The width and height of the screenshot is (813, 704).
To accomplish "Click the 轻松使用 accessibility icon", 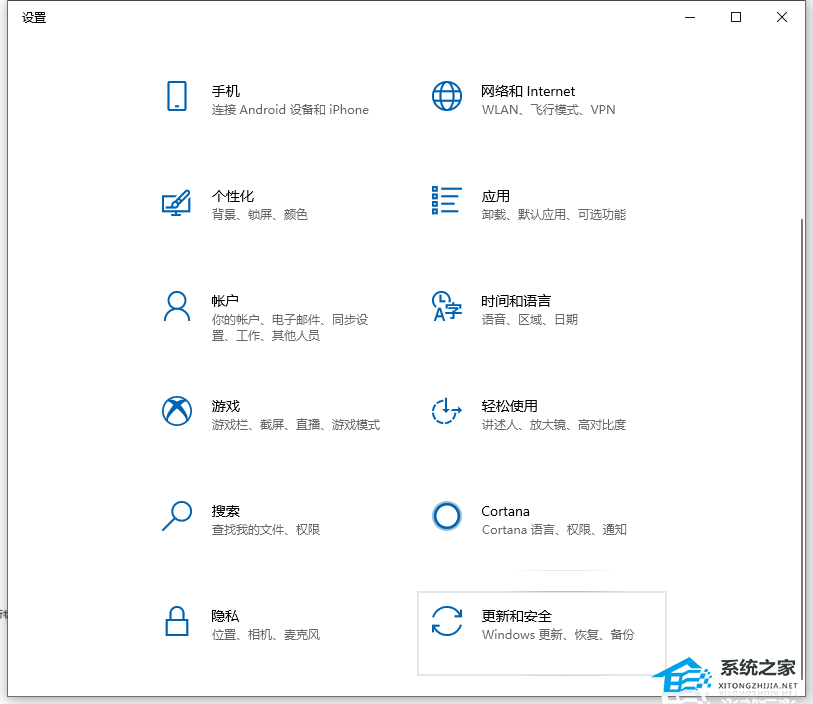I will [x=446, y=411].
